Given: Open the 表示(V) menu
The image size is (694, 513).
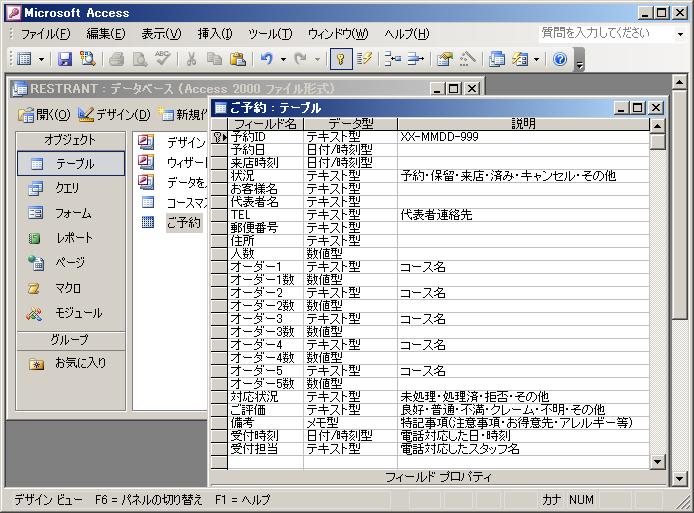Looking at the screenshot, I should click(x=161, y=34).
